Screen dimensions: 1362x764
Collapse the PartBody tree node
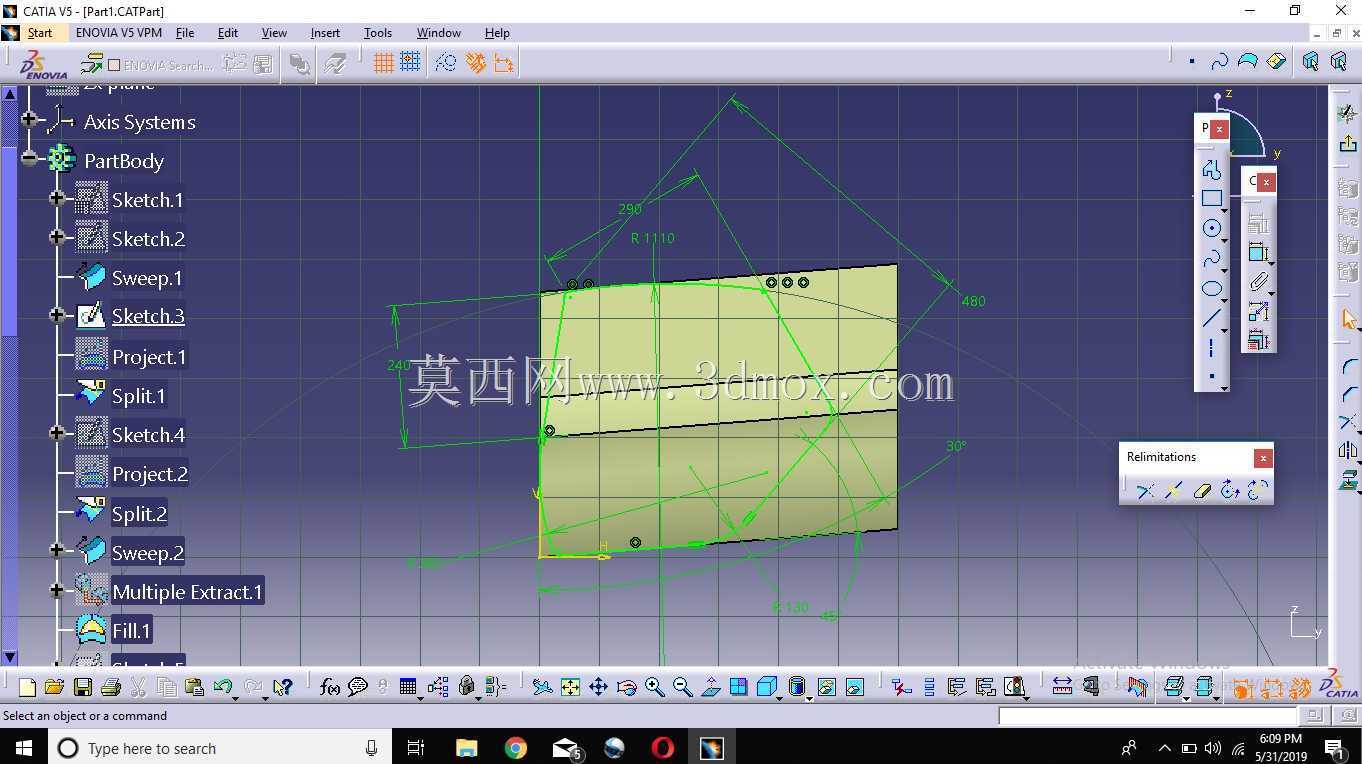tap(29, 159)
